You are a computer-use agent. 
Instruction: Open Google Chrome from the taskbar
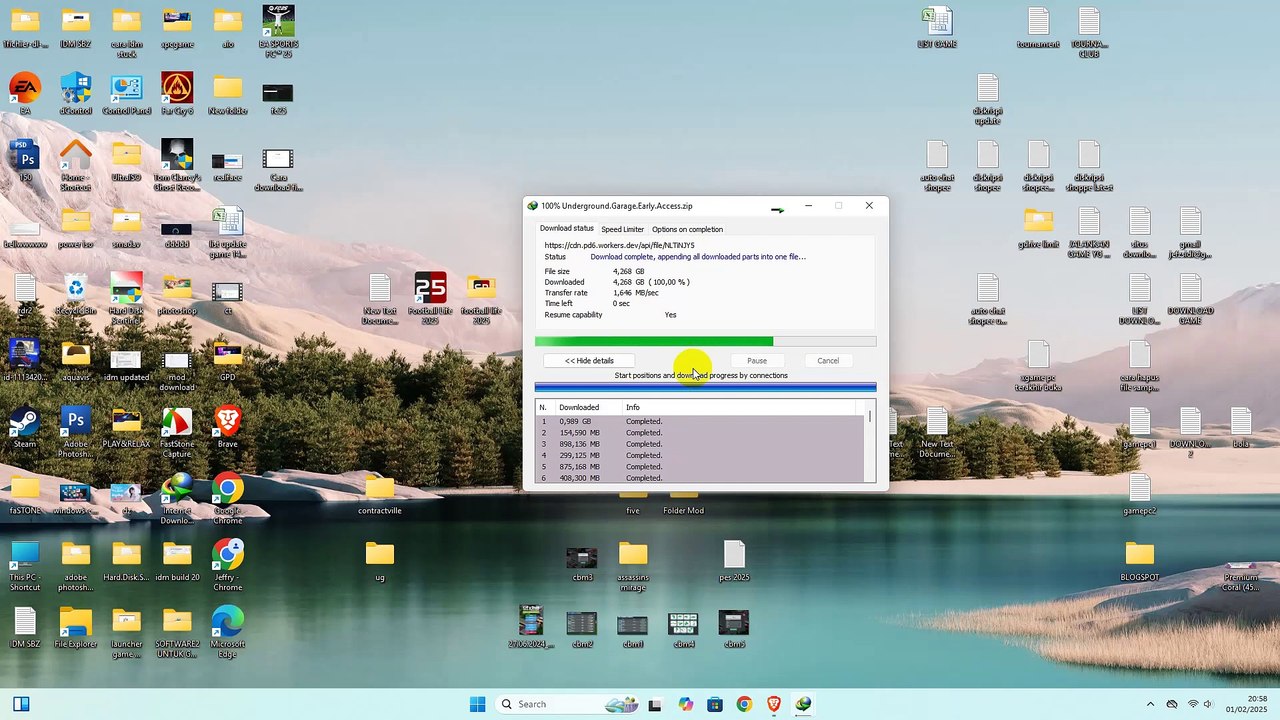(744, 704)
